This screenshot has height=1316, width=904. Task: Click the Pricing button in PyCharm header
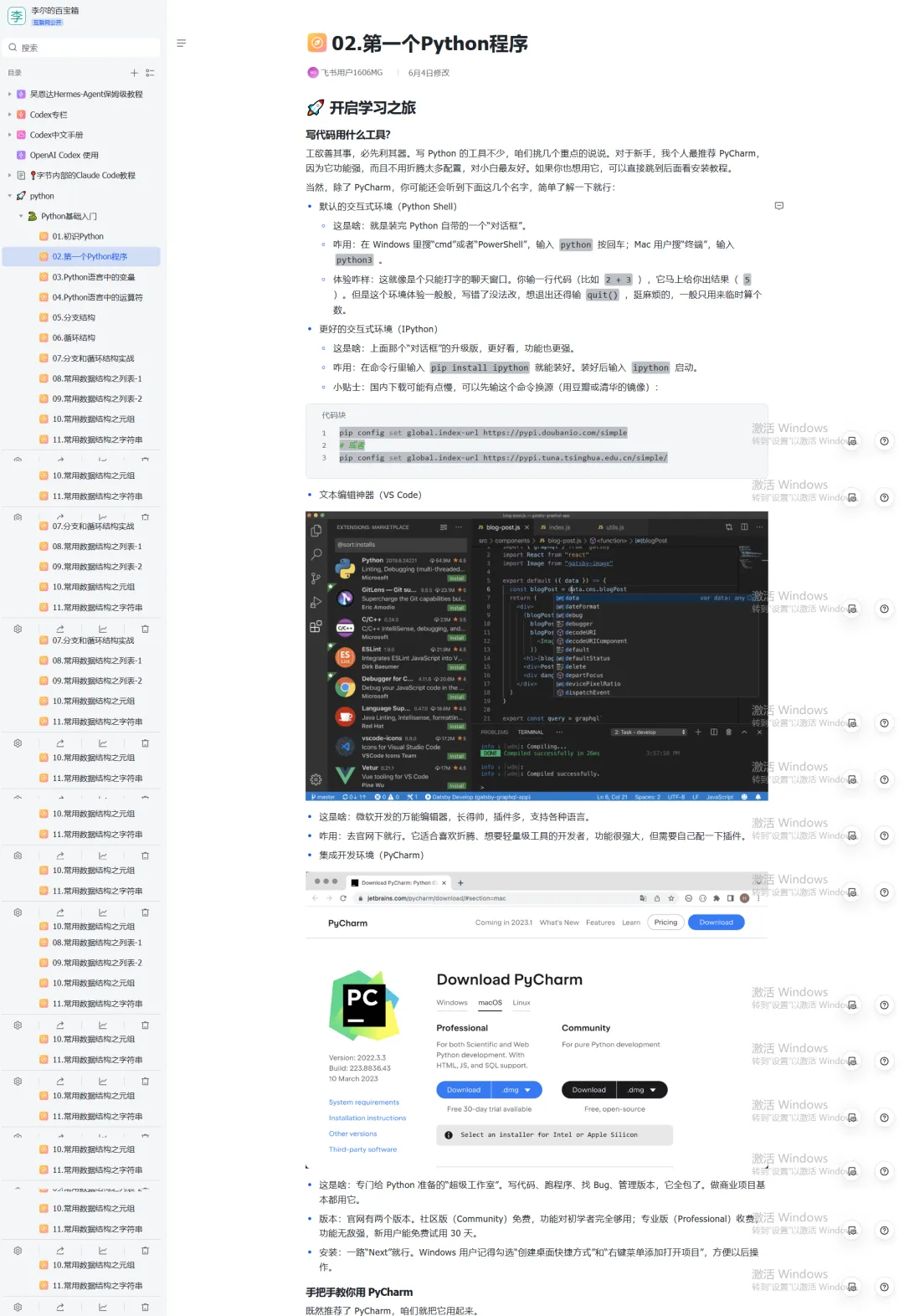pyautogui.click(x=665, y=923)
